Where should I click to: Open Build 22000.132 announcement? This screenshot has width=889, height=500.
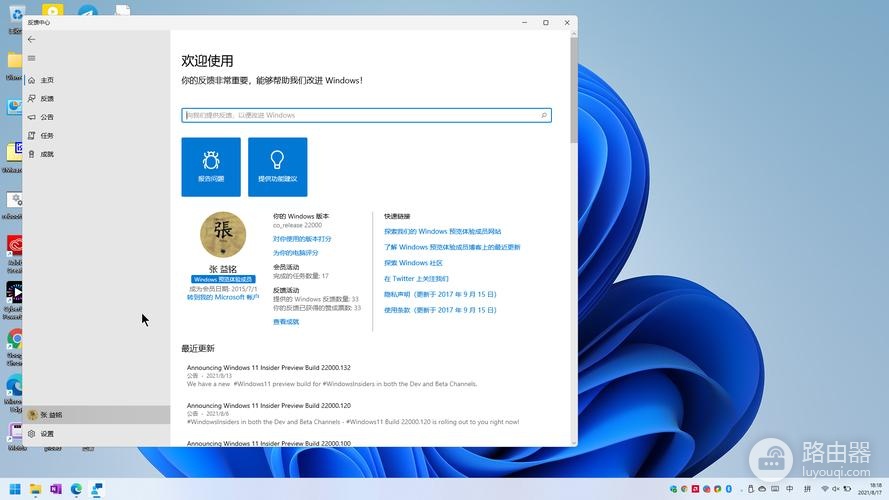click(x=269, y=368)
